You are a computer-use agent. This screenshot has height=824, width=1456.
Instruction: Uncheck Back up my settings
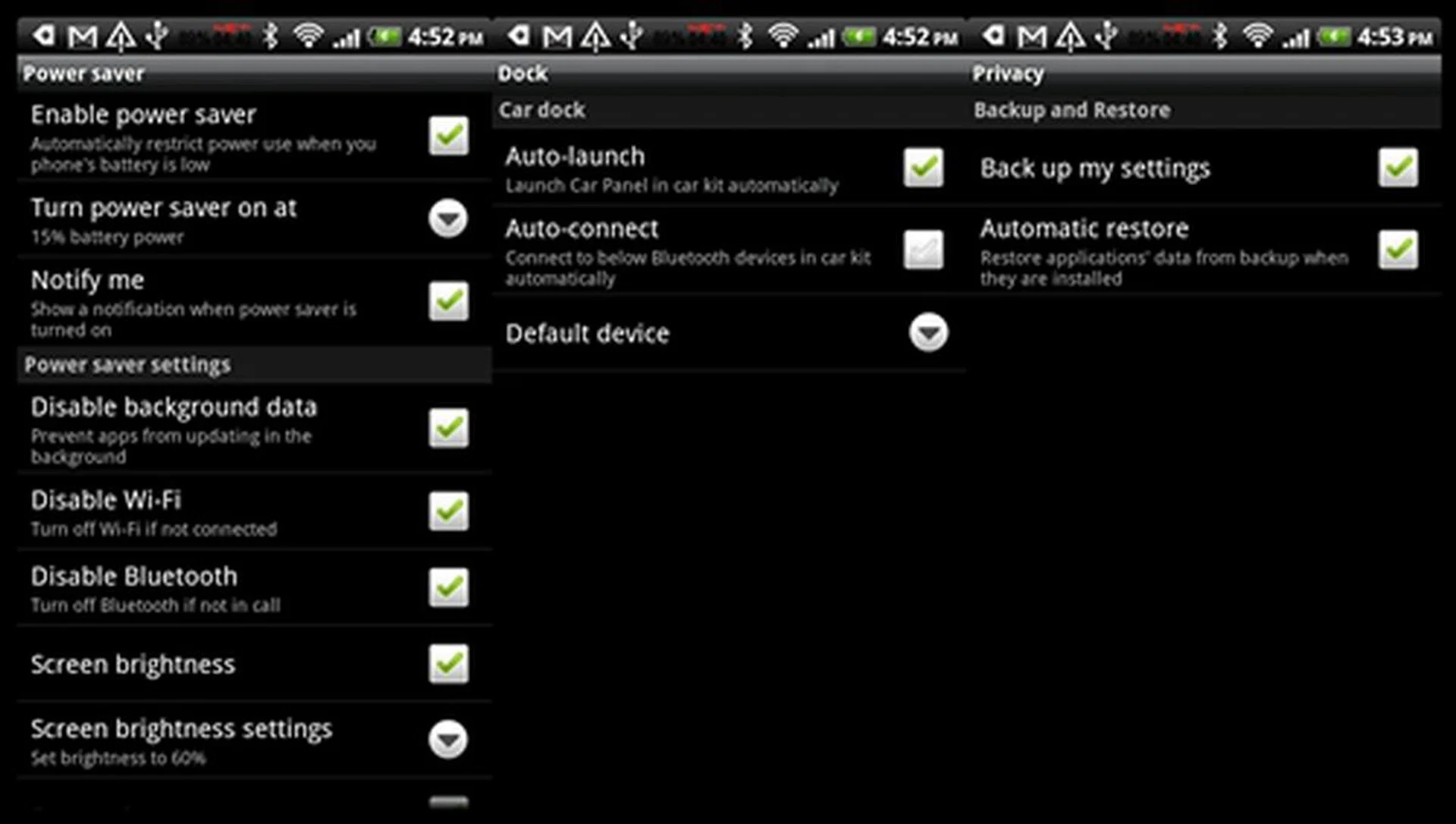pyautogui.click(x=1398, y=167)
